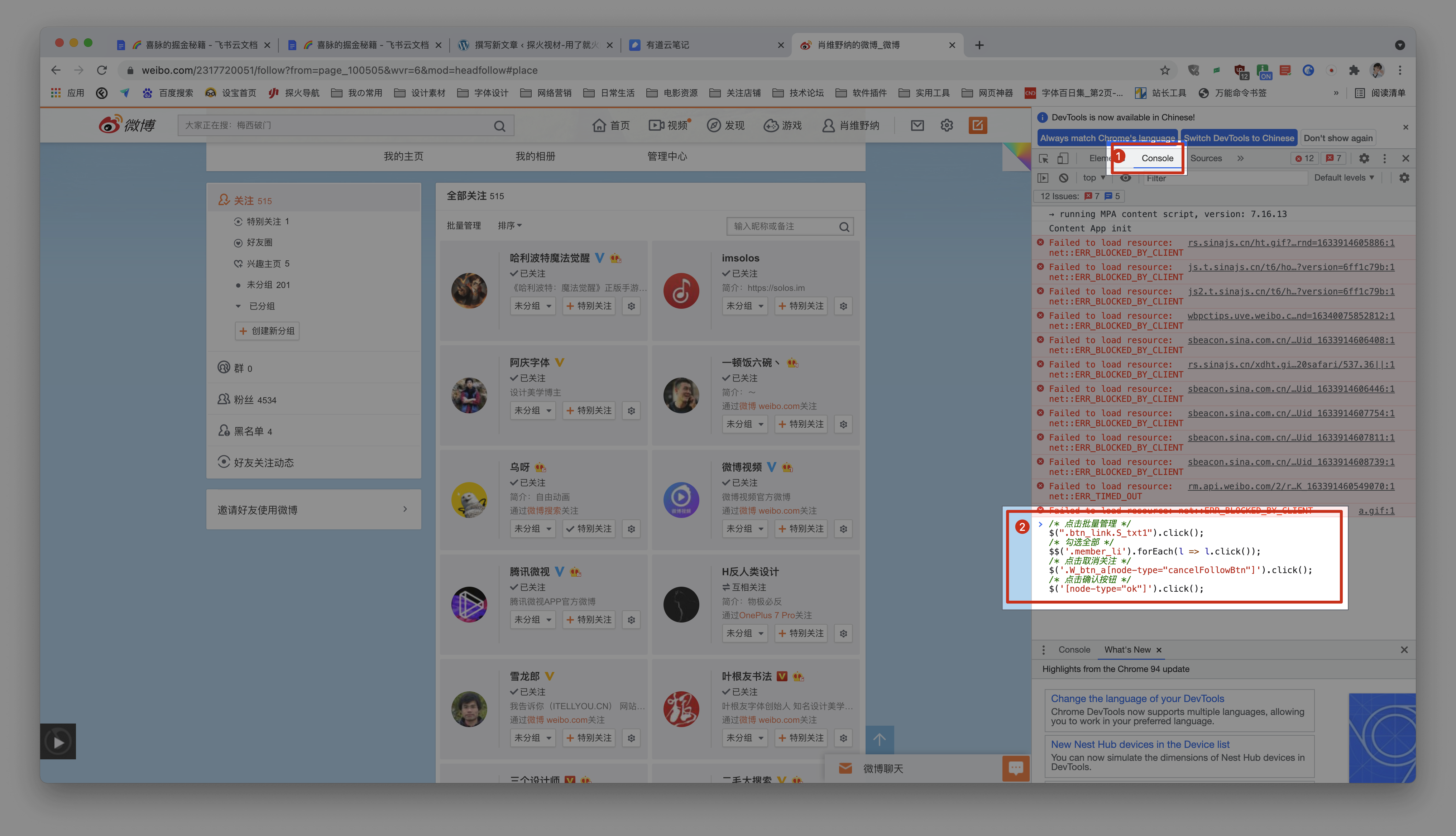Viewport: 1456px width, 836px height.
Task: Open settings gear for 哈利波特魔法觉醒
Action: point(631,306)
